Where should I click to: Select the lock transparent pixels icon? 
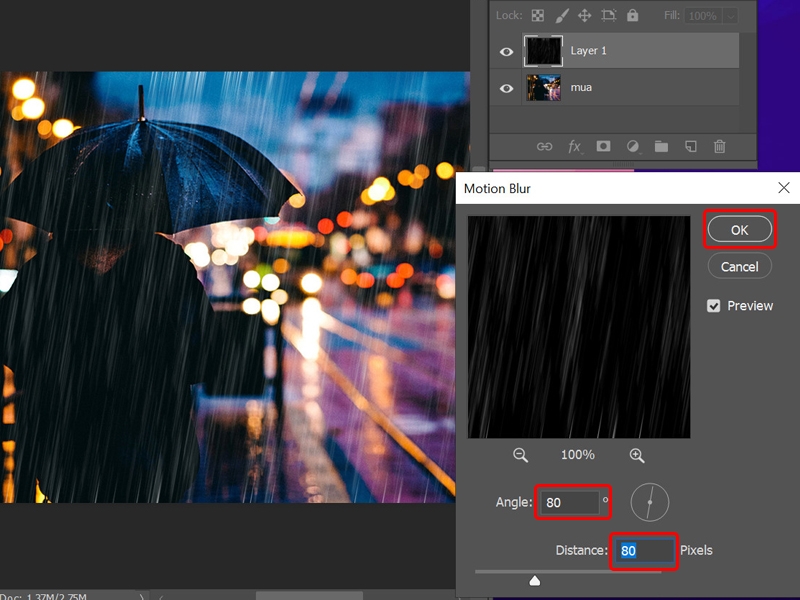(x=538, y=16)
